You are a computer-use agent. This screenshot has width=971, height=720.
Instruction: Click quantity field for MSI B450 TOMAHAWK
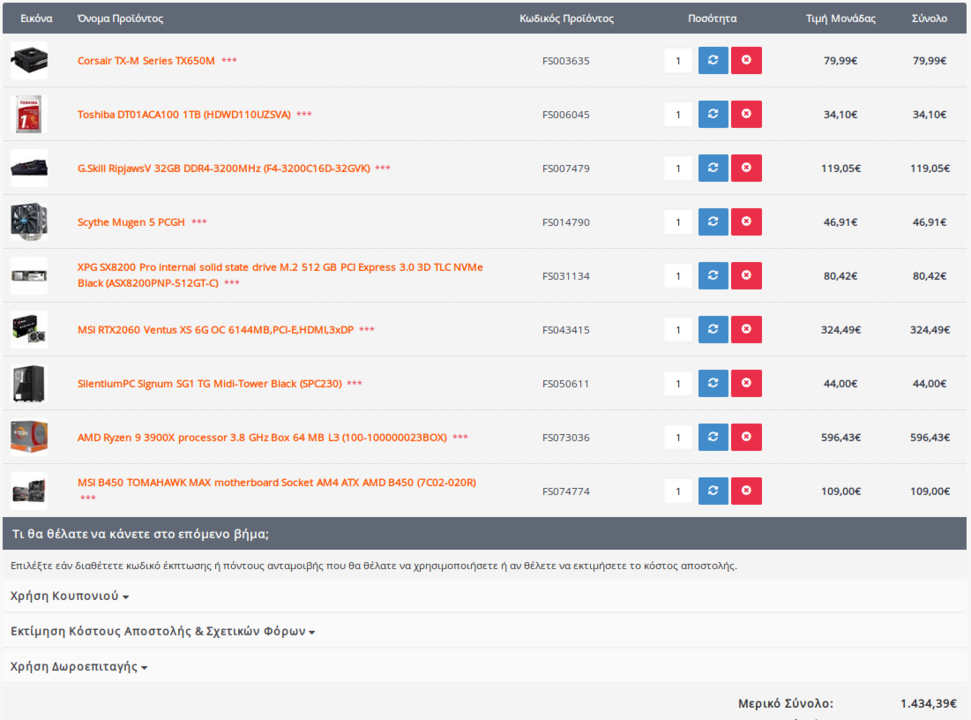(x=678, y=492)
